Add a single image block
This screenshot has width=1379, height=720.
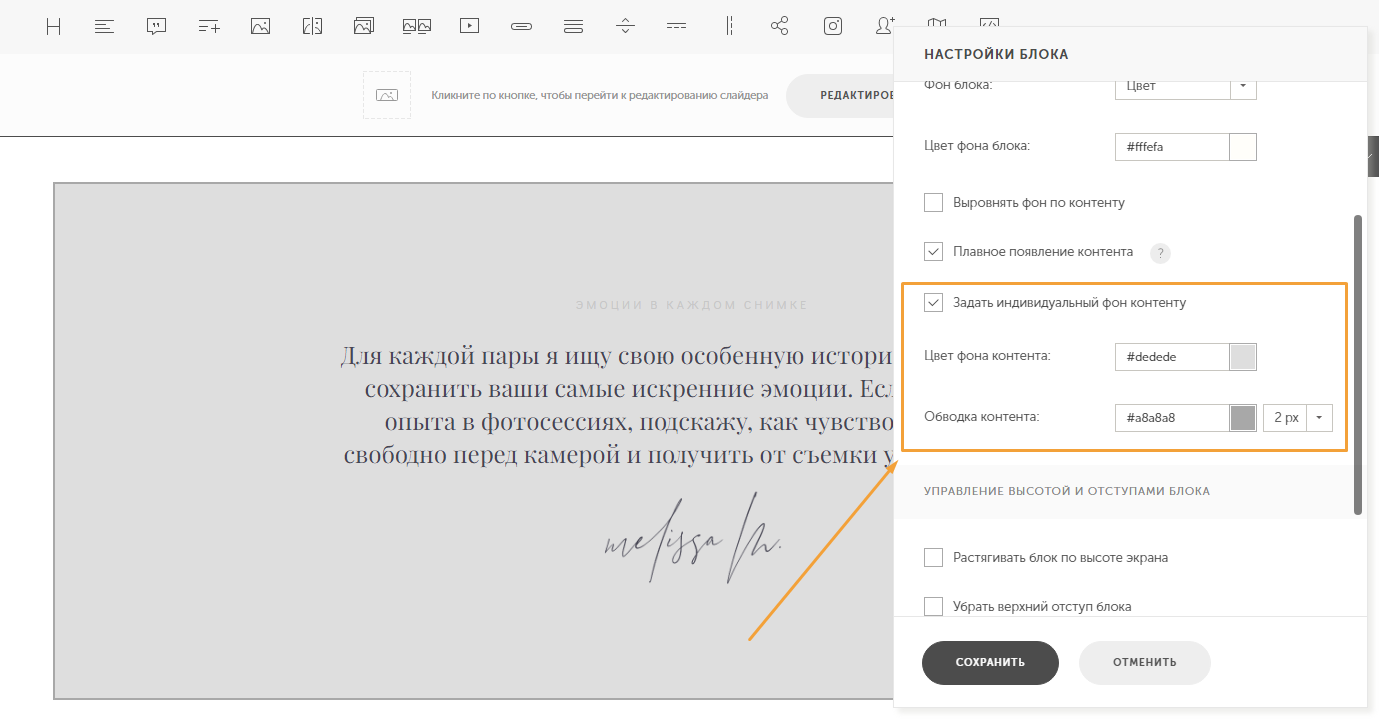261,27
